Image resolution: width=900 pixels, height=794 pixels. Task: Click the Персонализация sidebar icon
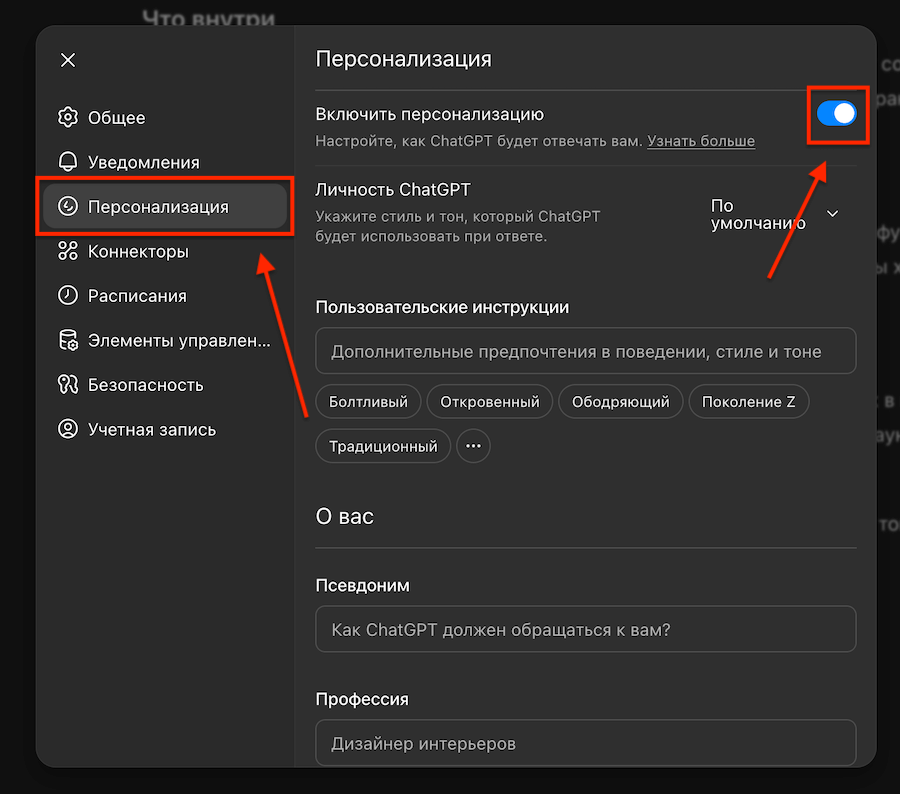(68, 206)
